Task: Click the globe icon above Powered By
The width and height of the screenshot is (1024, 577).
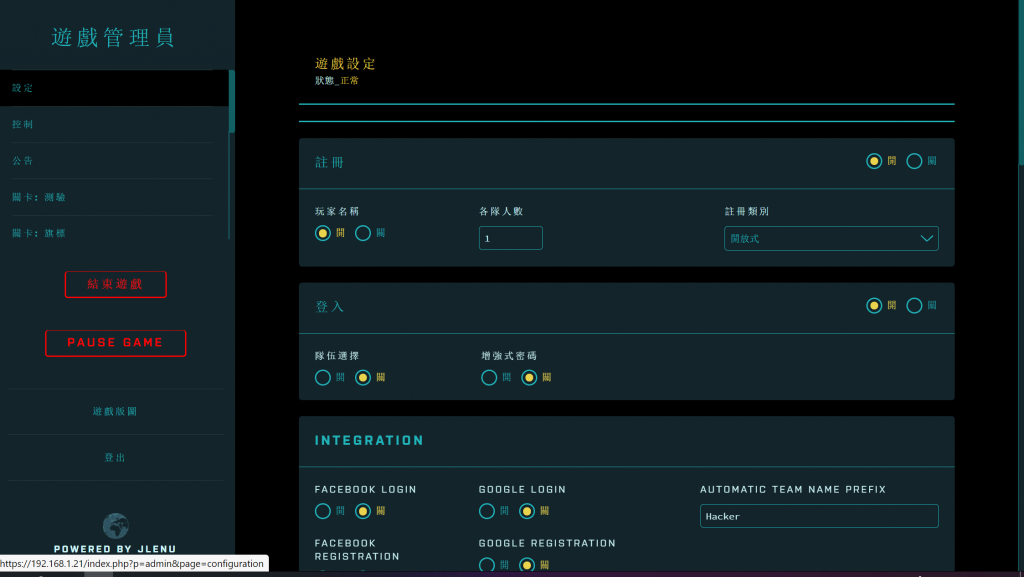Action: 116,526
